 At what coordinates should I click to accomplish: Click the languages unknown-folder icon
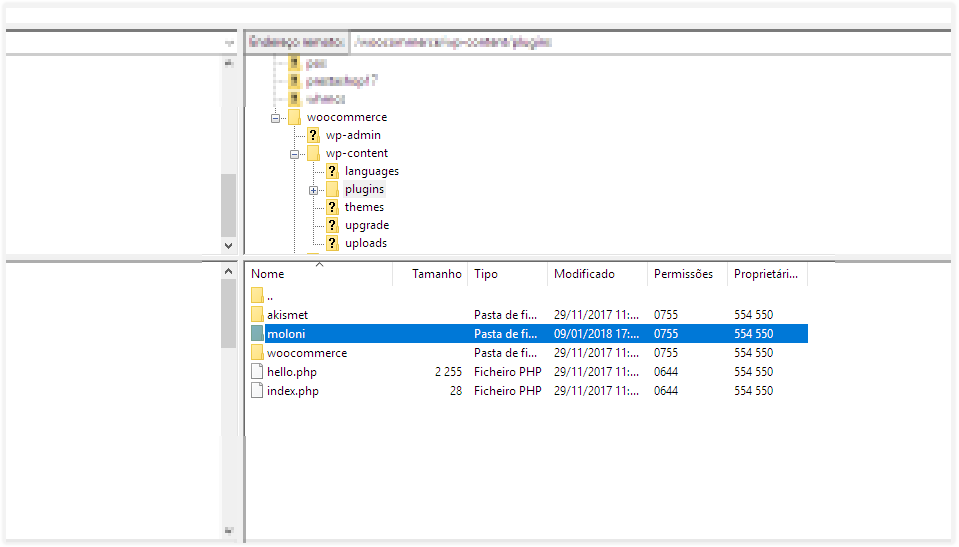(332, 171)
